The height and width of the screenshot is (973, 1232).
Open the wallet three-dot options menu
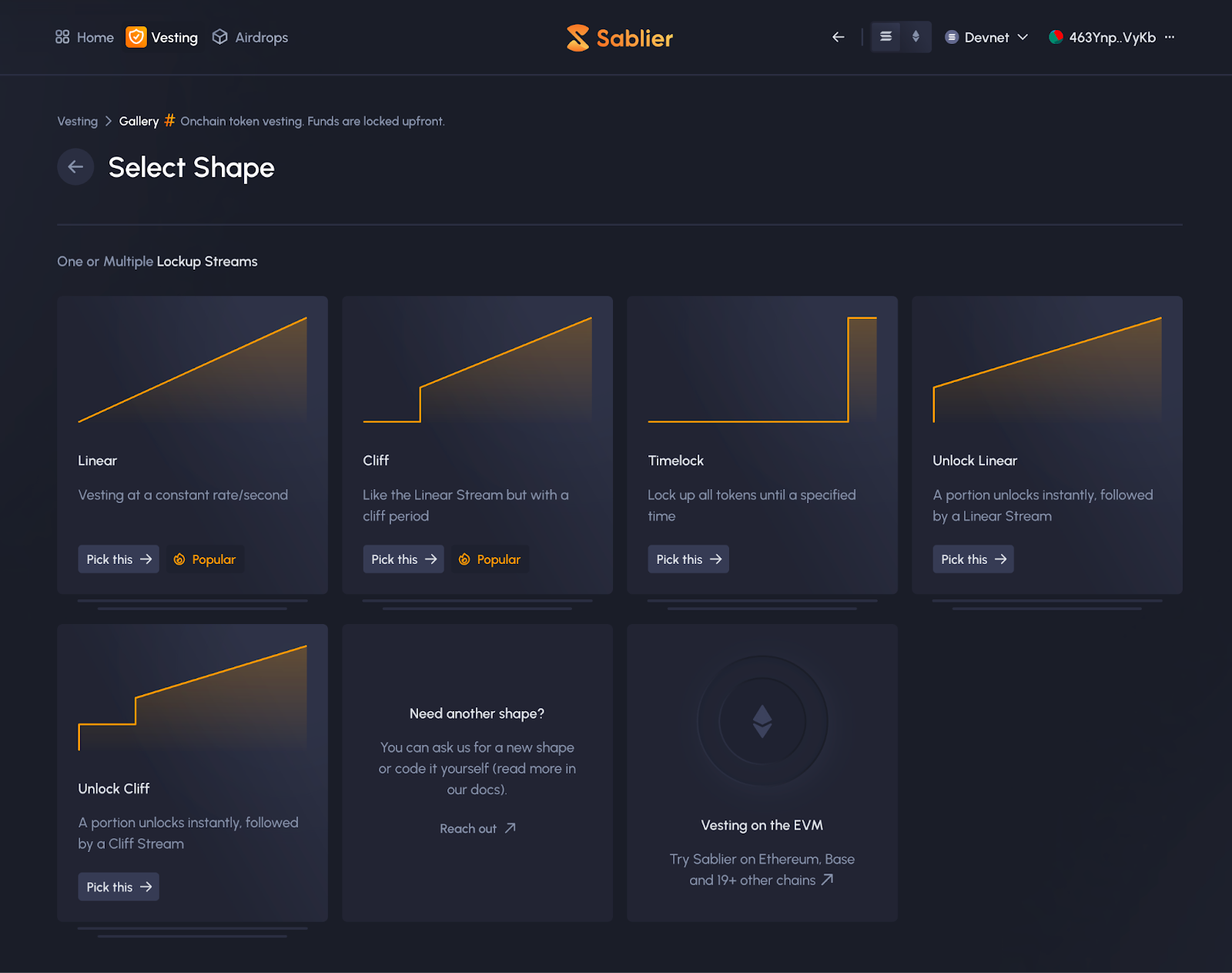(x=1170, y=37)
